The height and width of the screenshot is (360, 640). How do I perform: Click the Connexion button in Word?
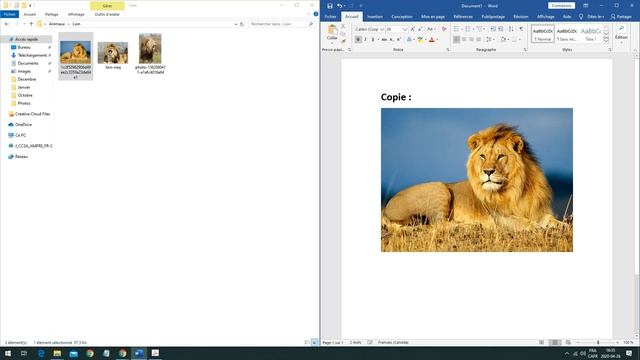(562, 6)
